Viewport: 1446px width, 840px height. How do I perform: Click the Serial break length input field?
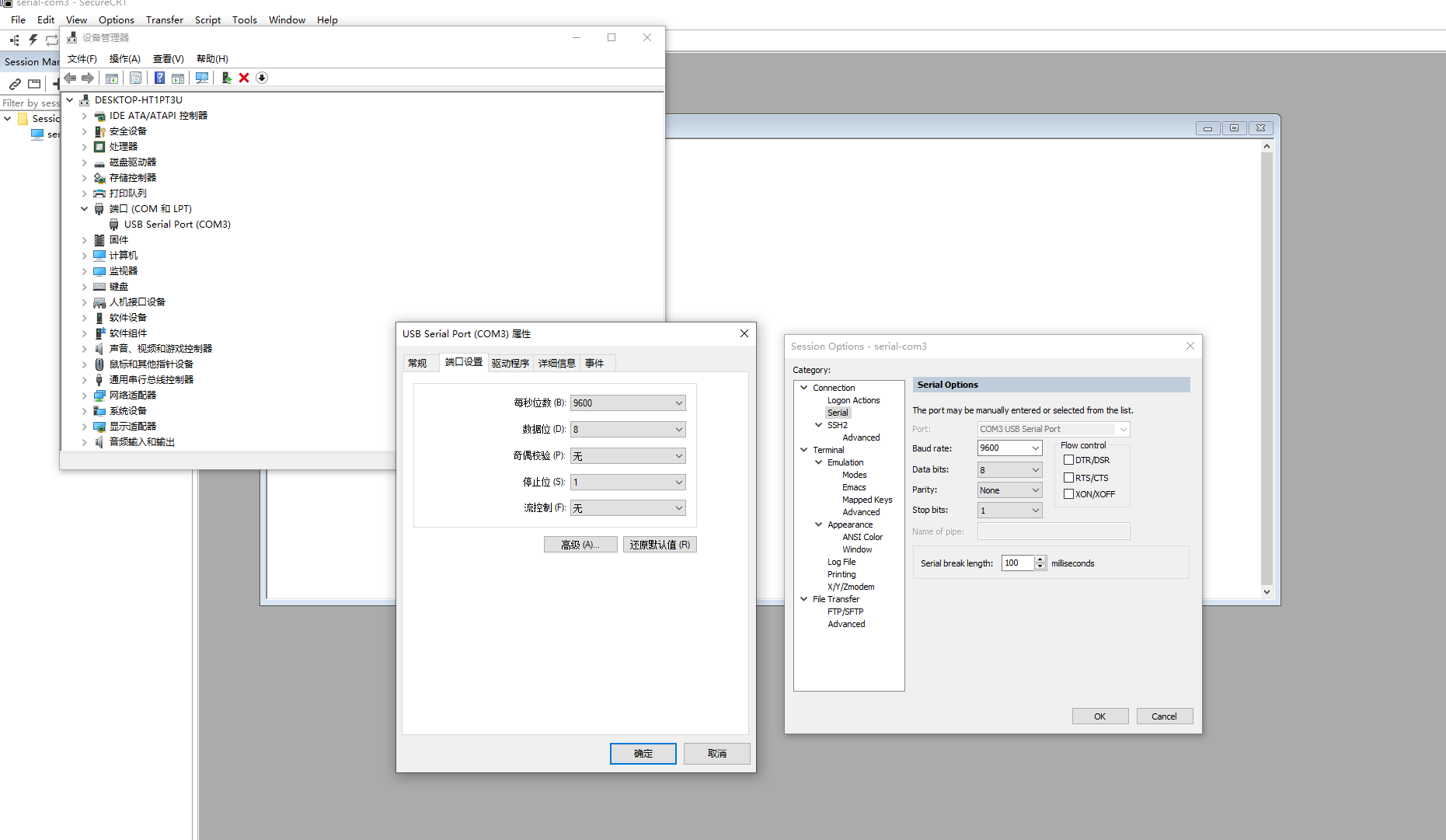tap(1018, 563)
